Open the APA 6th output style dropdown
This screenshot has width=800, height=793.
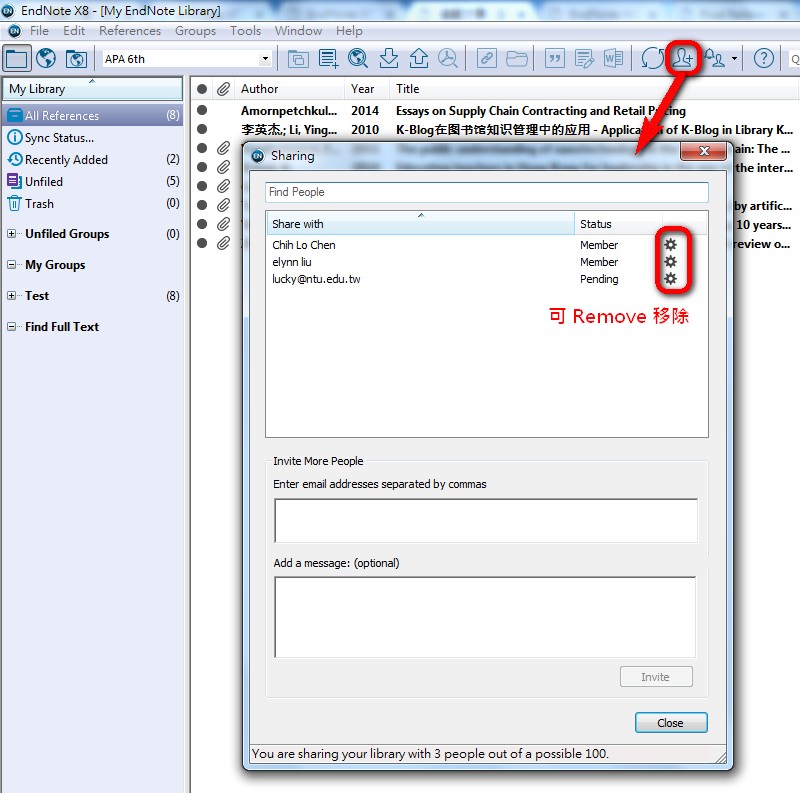(x=265, y=59)
